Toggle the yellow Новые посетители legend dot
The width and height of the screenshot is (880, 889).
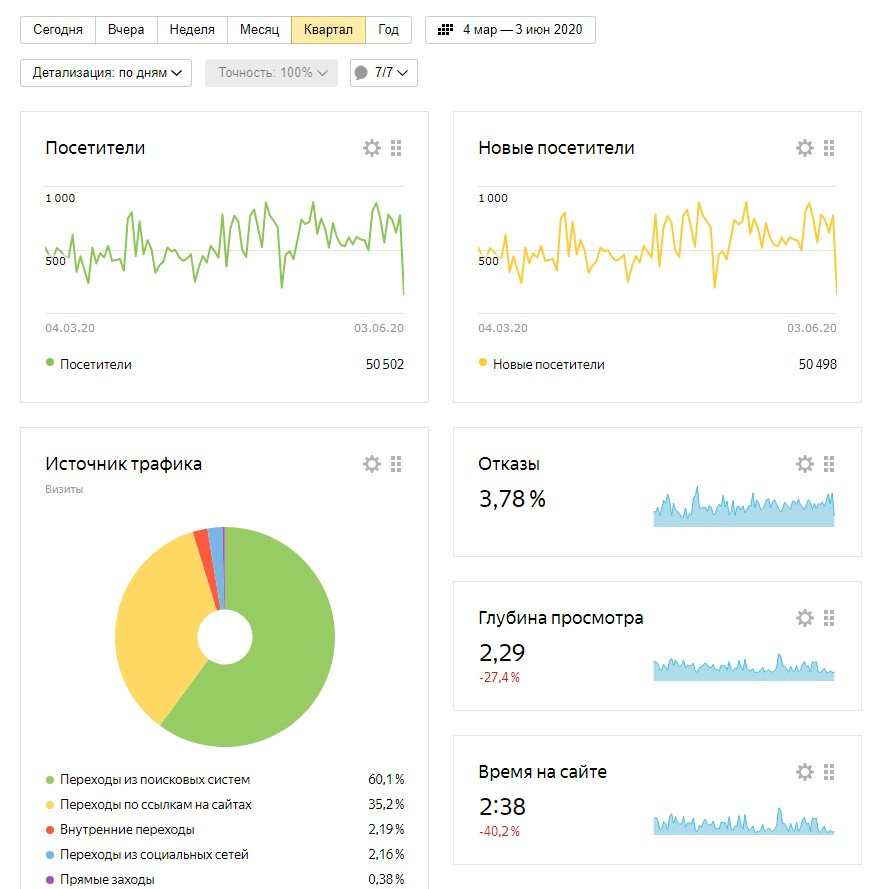[483, 362]
